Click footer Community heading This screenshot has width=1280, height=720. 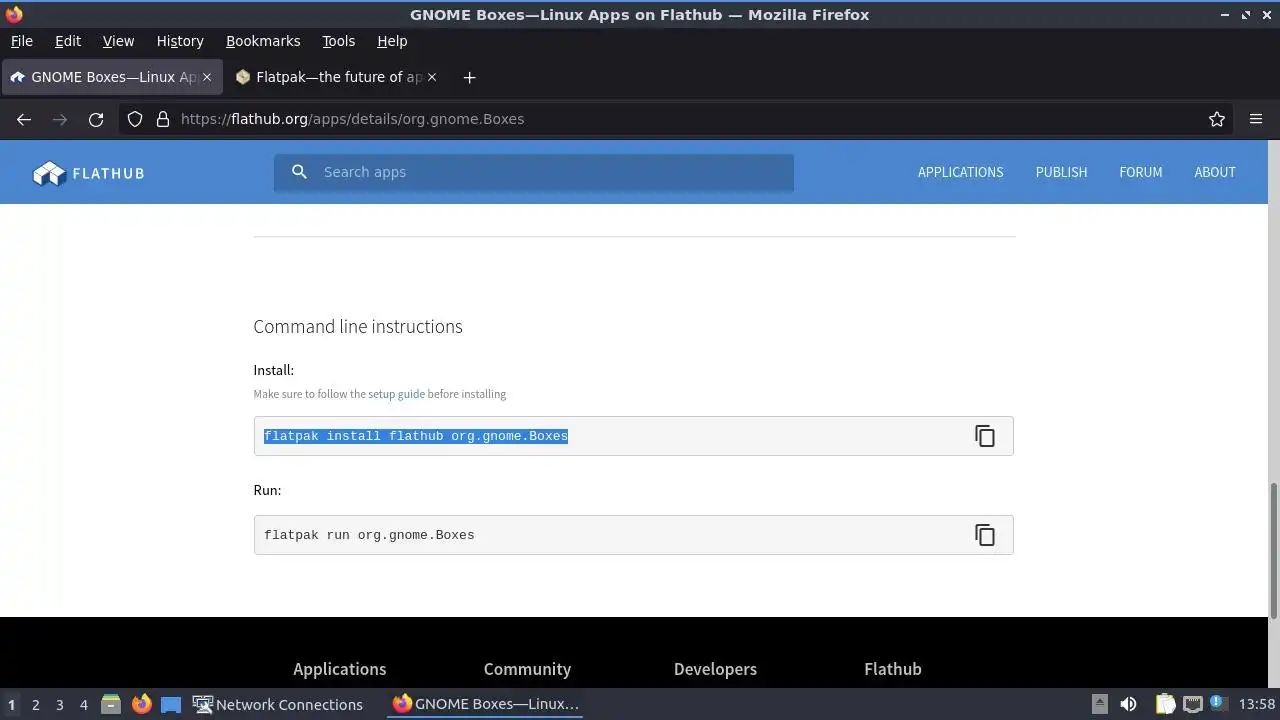point(527,669)
